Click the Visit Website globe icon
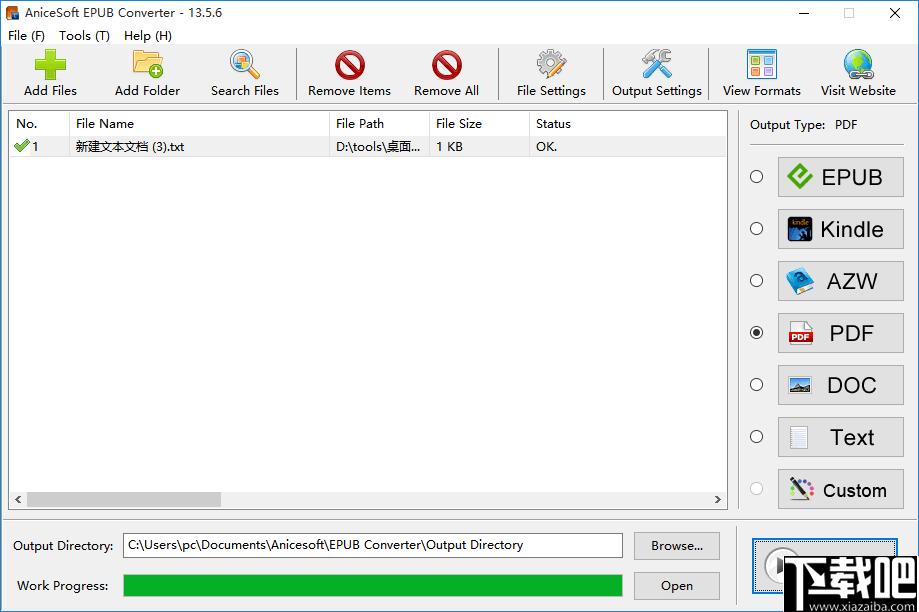Screen dimensions: 919x612 (858, 64)
